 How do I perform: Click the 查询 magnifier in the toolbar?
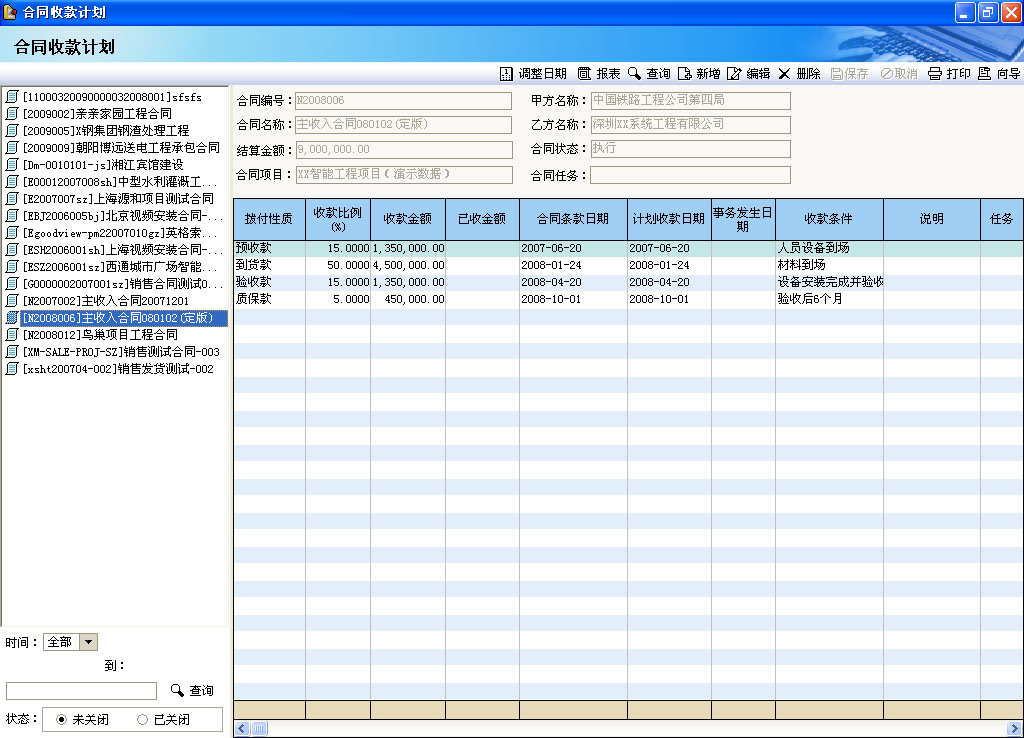635,74
